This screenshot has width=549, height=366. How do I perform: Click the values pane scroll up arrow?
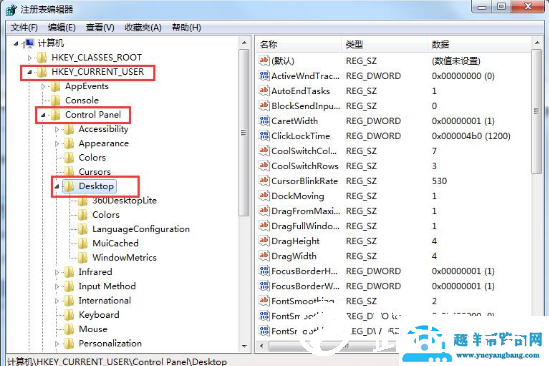pos(537,43)
